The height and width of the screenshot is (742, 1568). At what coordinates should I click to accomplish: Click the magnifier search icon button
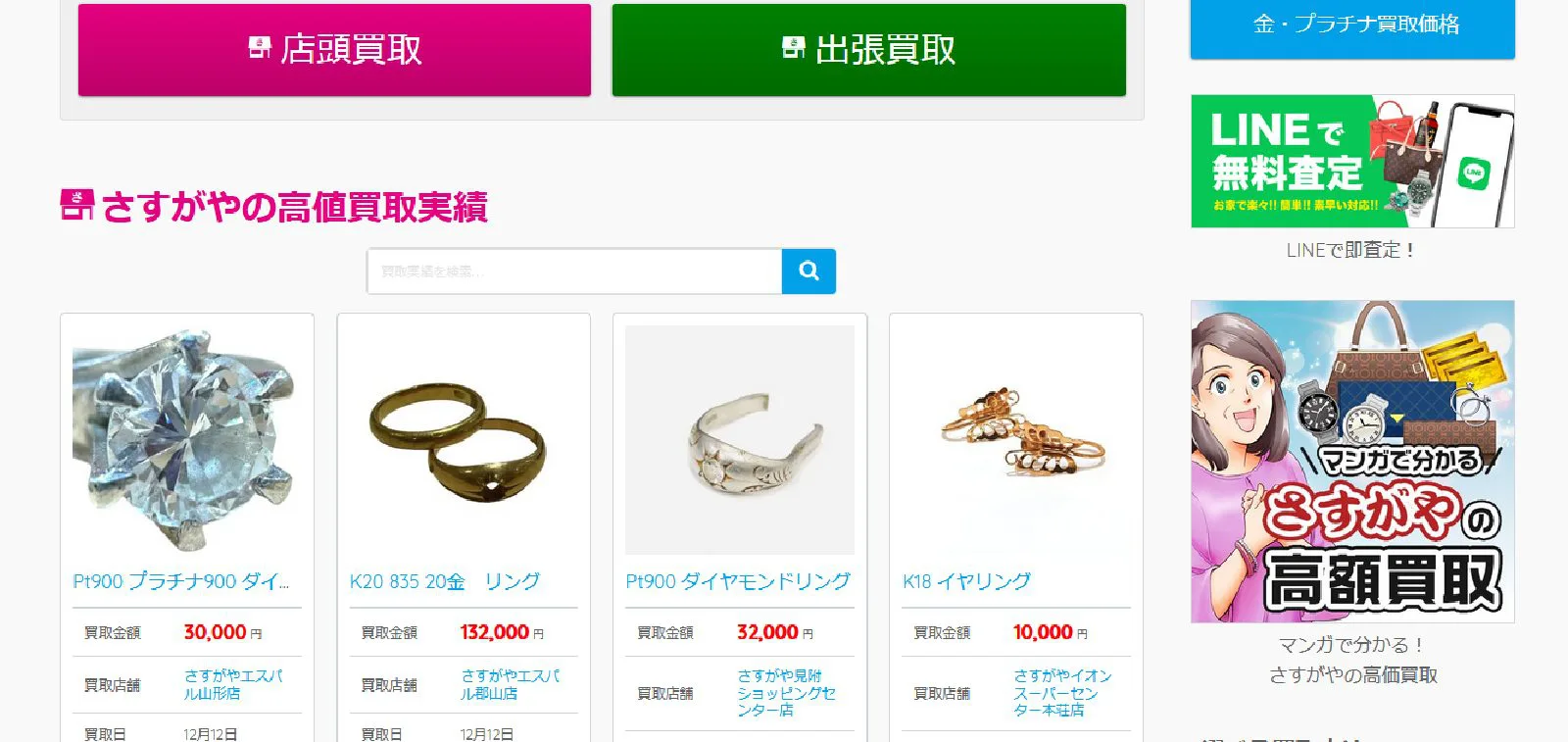[x=808, y=272]
